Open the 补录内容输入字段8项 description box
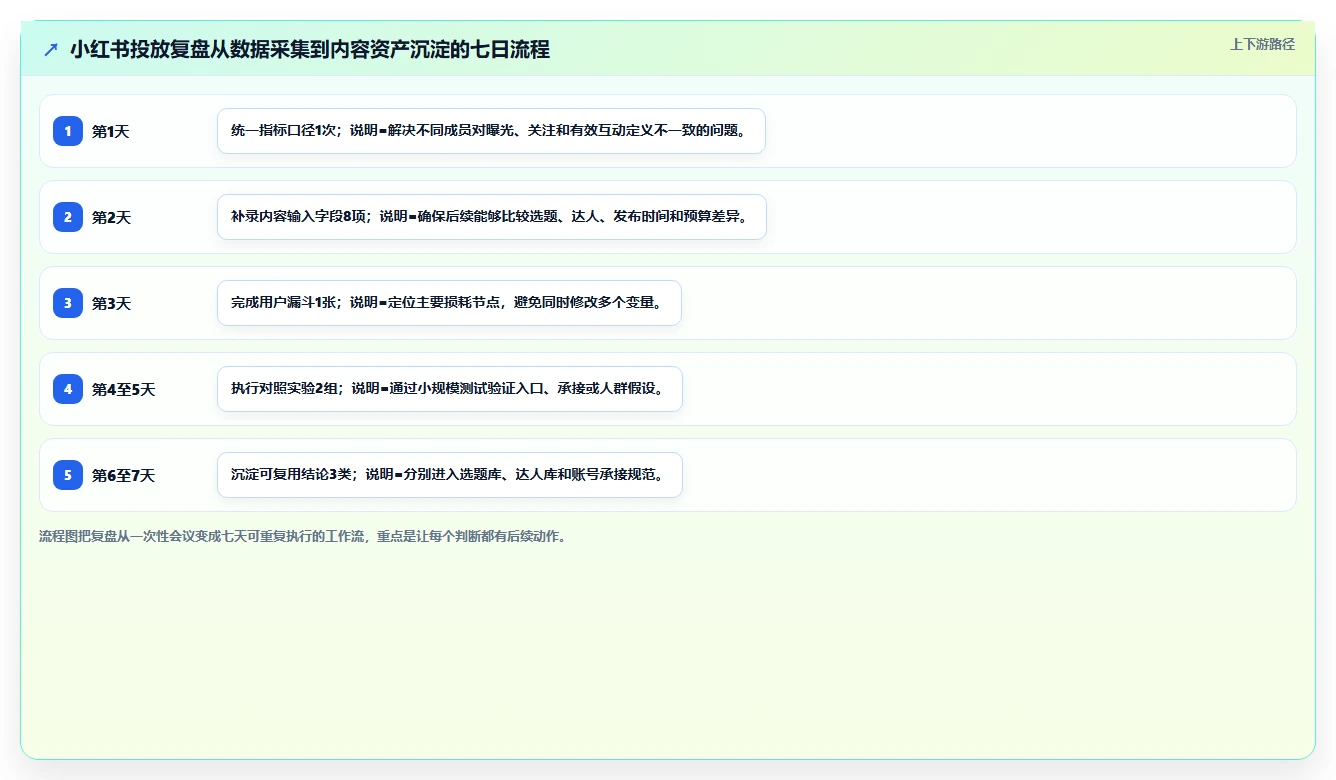This screenshot has width=1336, height=780. point(491,217)
